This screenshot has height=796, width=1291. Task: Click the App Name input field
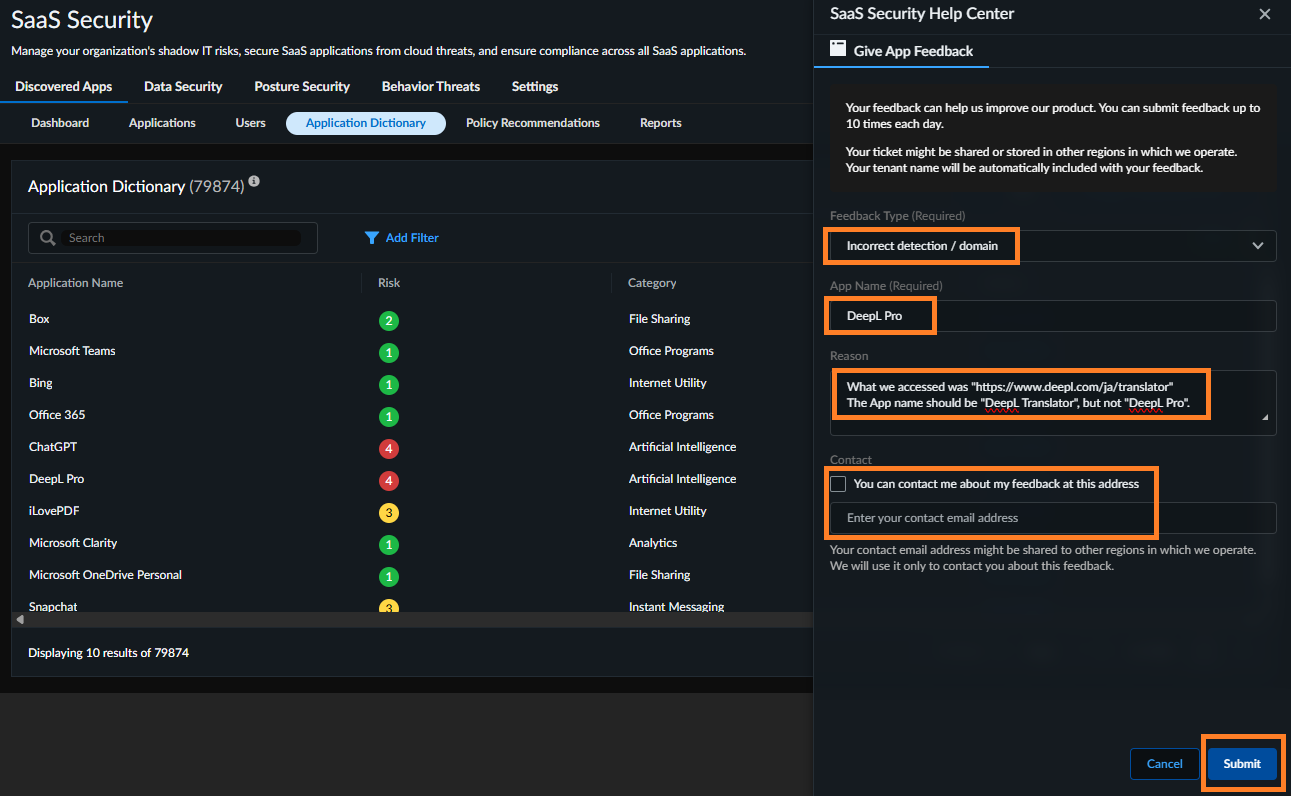pyautogui.click(x=1053, y=316)
